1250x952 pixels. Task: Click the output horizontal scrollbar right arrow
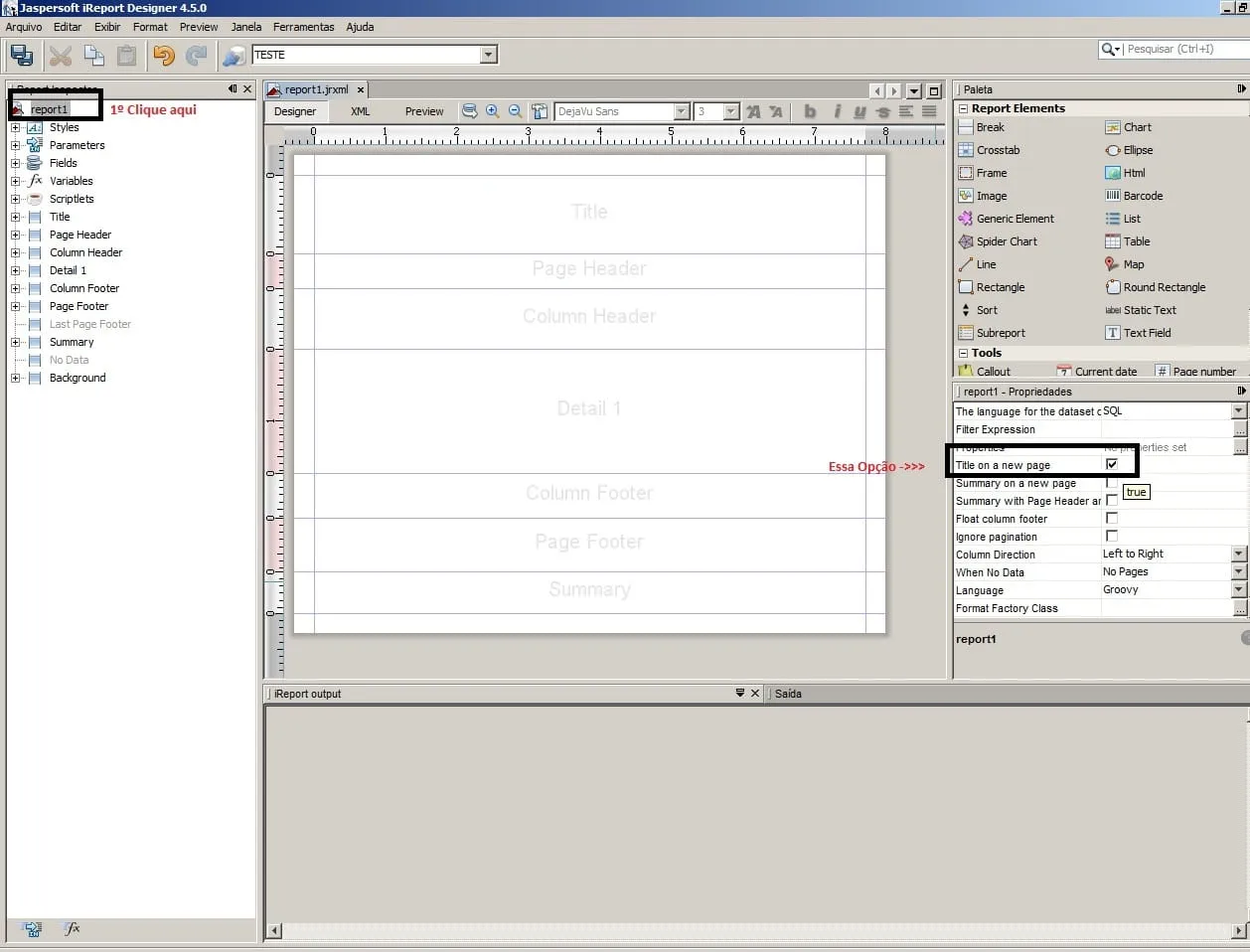[1239, 931]
